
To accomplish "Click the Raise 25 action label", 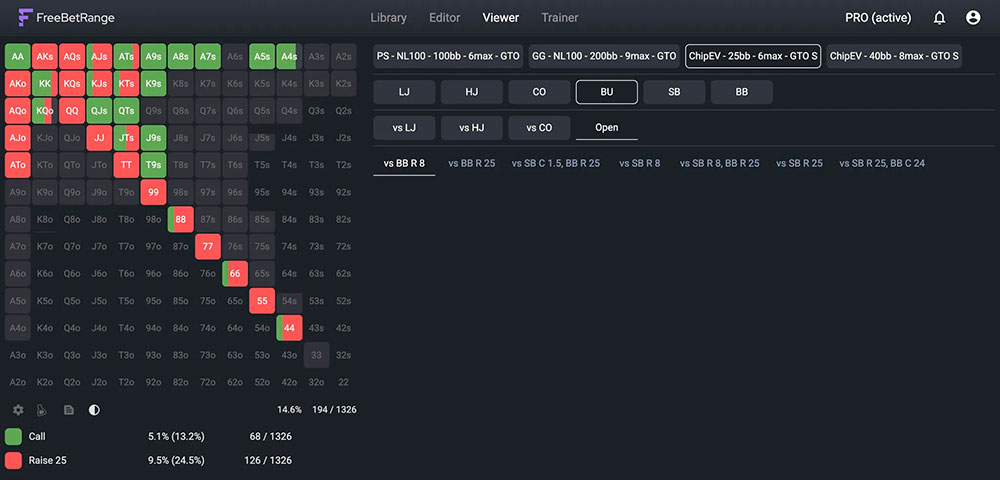I will [x=47, y=460].
